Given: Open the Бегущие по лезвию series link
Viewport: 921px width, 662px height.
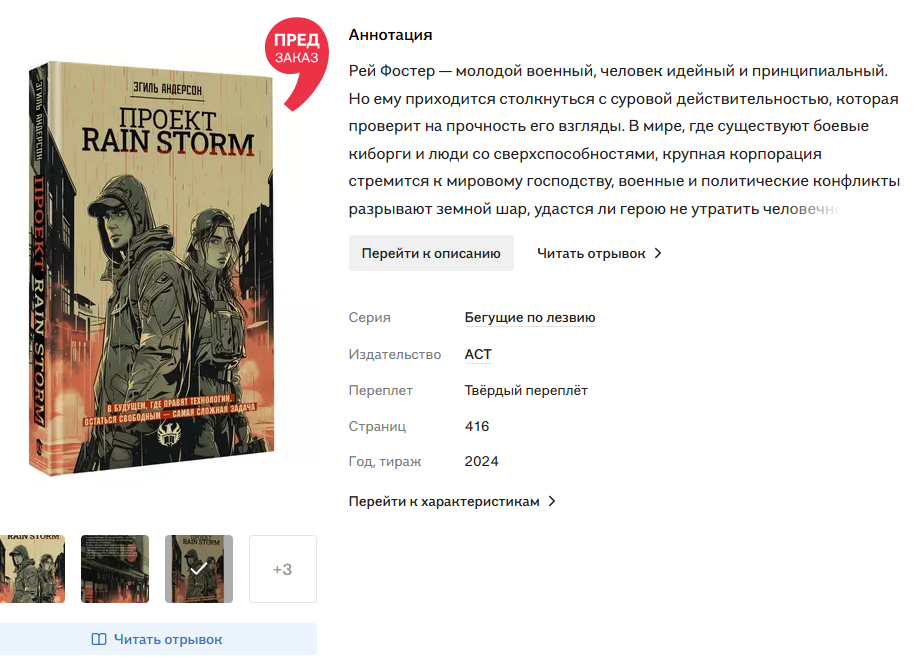Looking at the screenshot, I should 530,318.
